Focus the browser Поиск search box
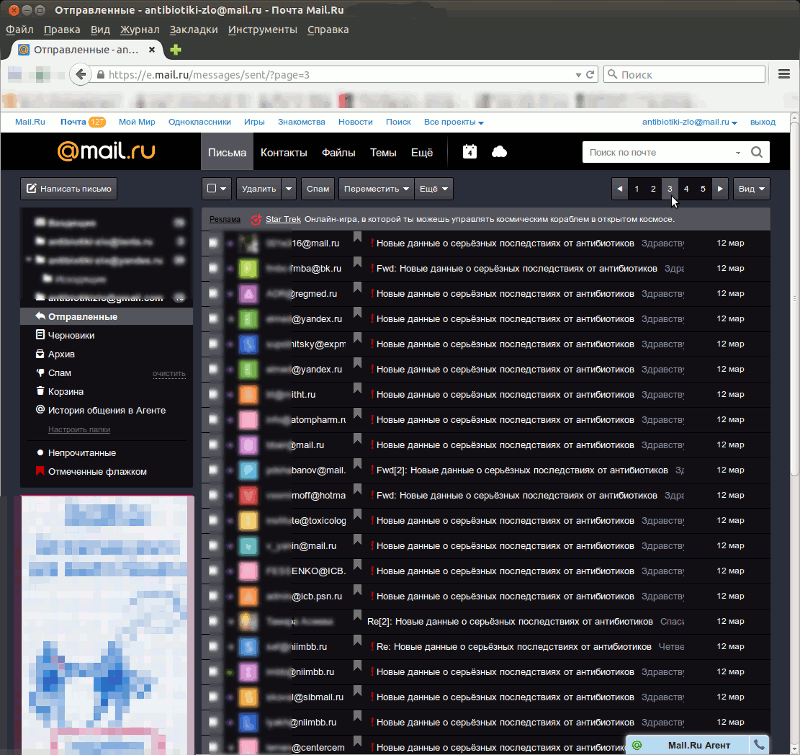This screenshot has height=755, width=800. 684,74
